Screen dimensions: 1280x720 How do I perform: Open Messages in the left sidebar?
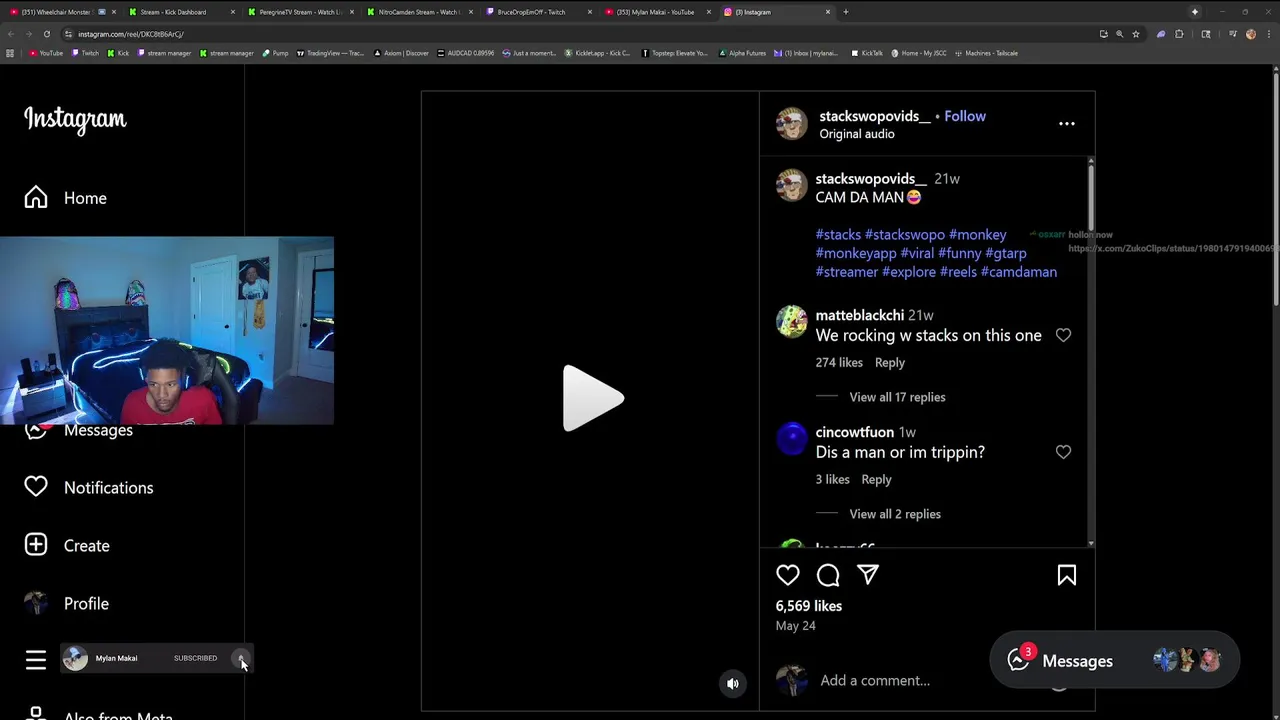coord(98,430)
